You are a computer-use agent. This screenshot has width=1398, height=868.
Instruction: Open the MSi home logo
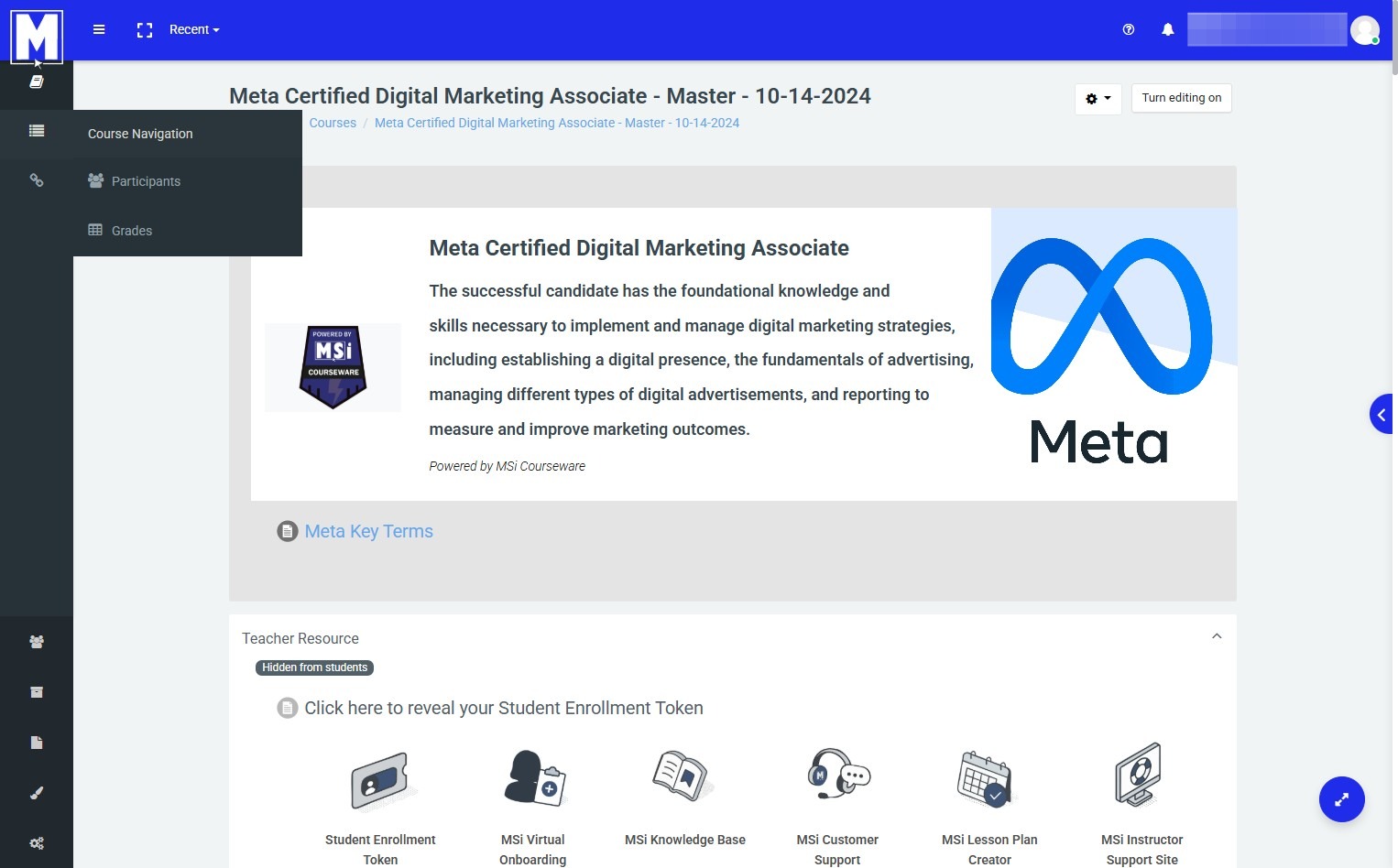[x=37, y=37]
